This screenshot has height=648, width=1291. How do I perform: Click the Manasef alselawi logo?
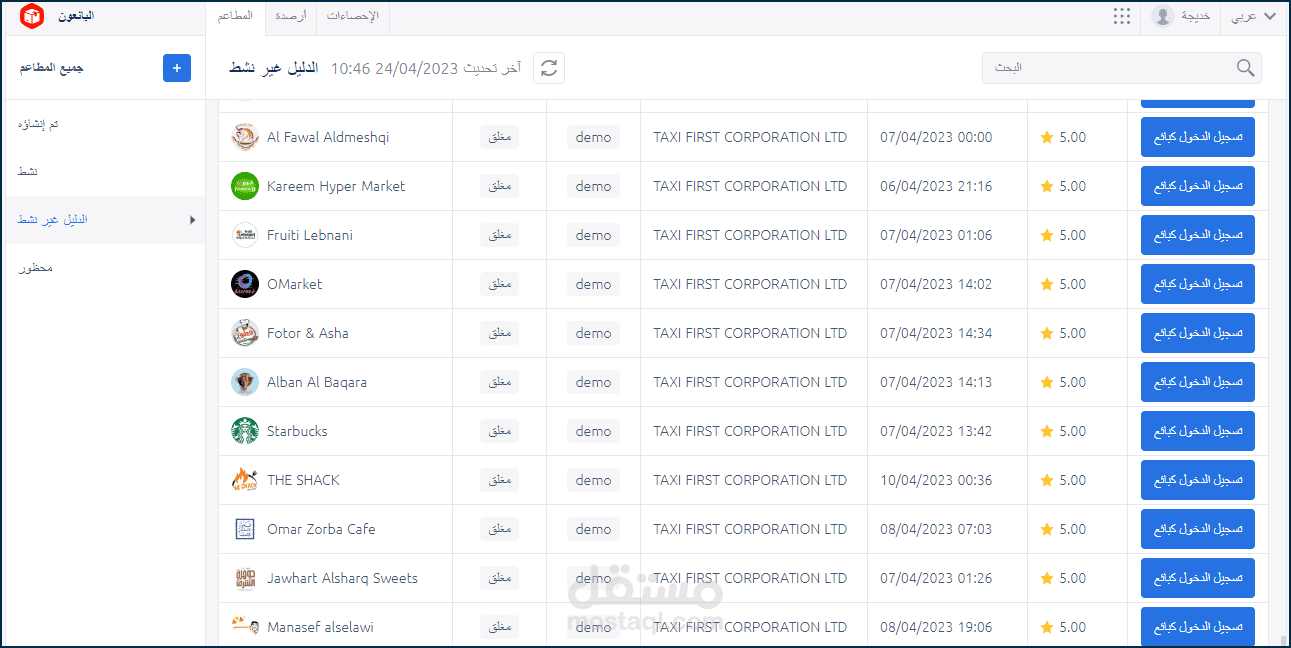245,627
